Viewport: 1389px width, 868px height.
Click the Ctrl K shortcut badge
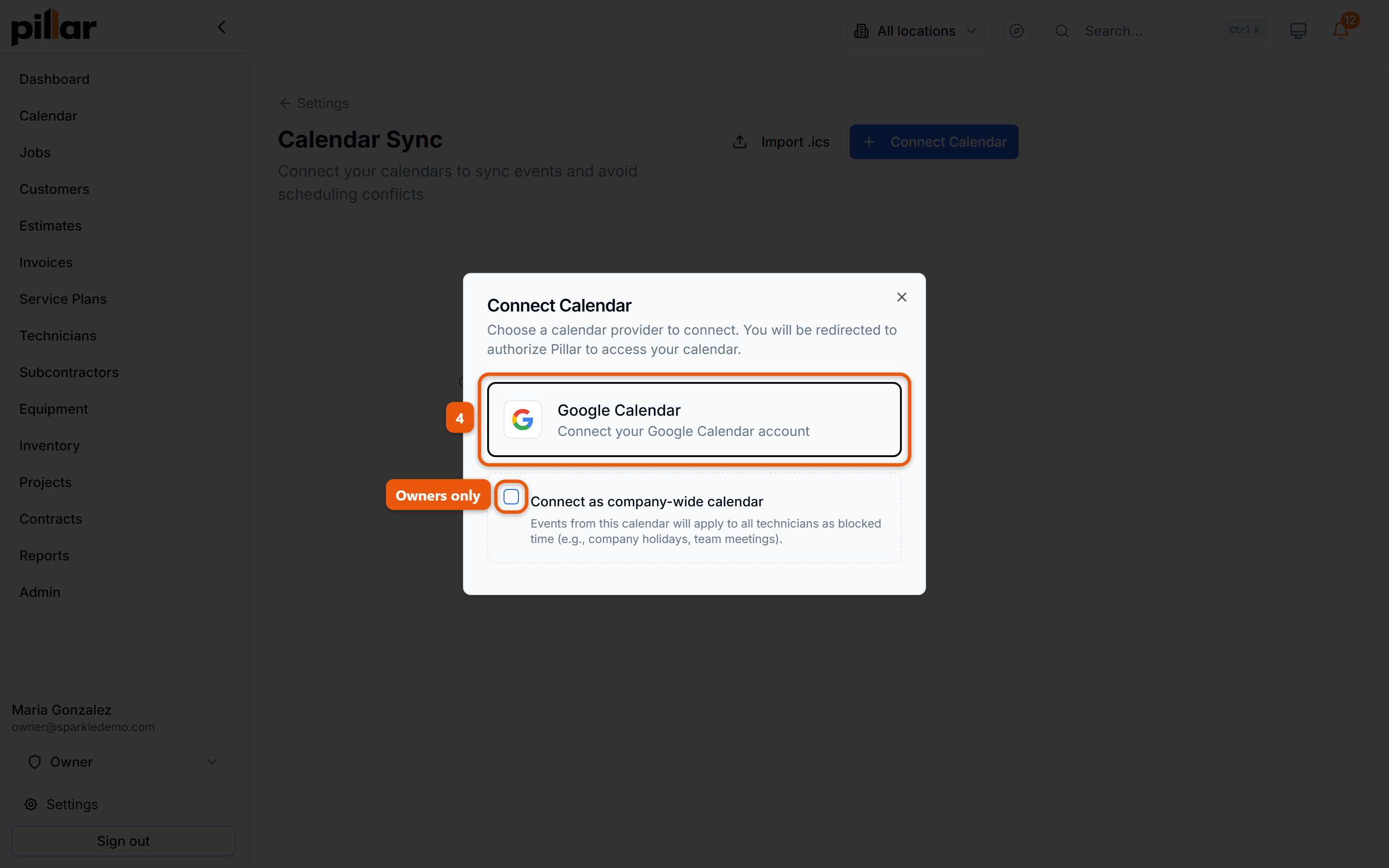pos(1244,30)
